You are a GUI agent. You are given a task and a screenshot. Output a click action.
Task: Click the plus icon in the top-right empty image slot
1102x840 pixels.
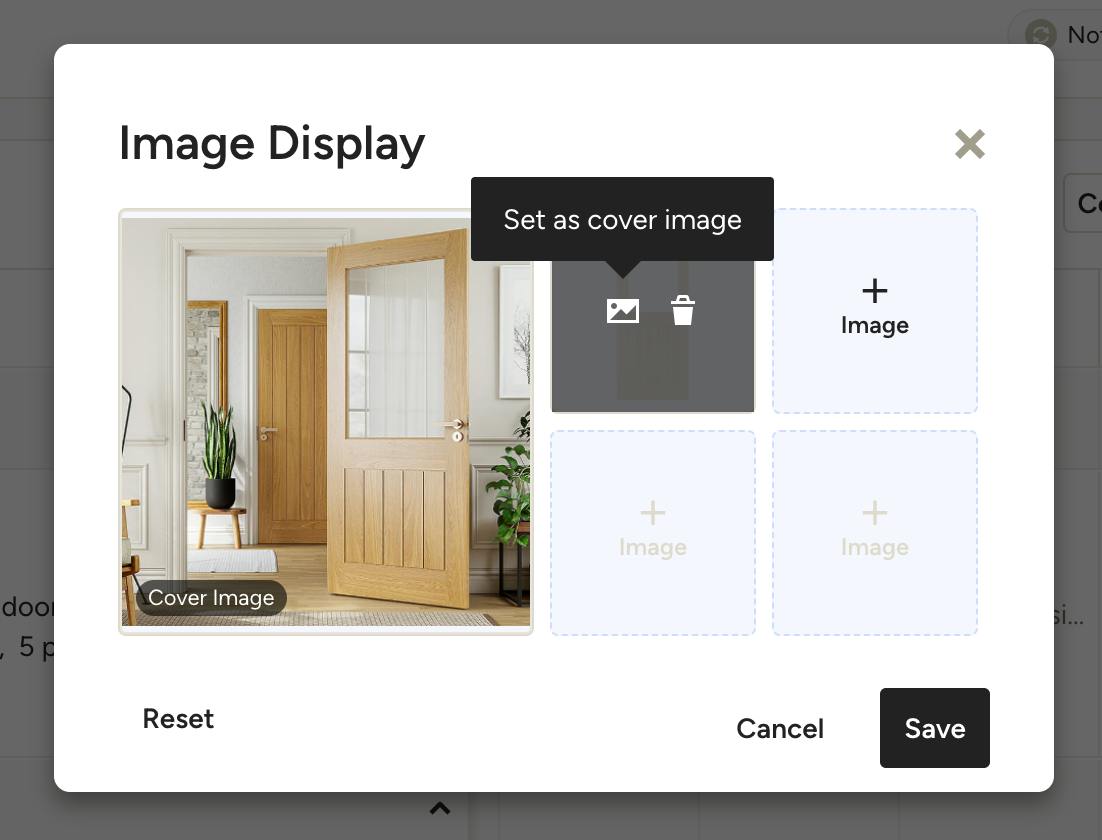point(874,291)
